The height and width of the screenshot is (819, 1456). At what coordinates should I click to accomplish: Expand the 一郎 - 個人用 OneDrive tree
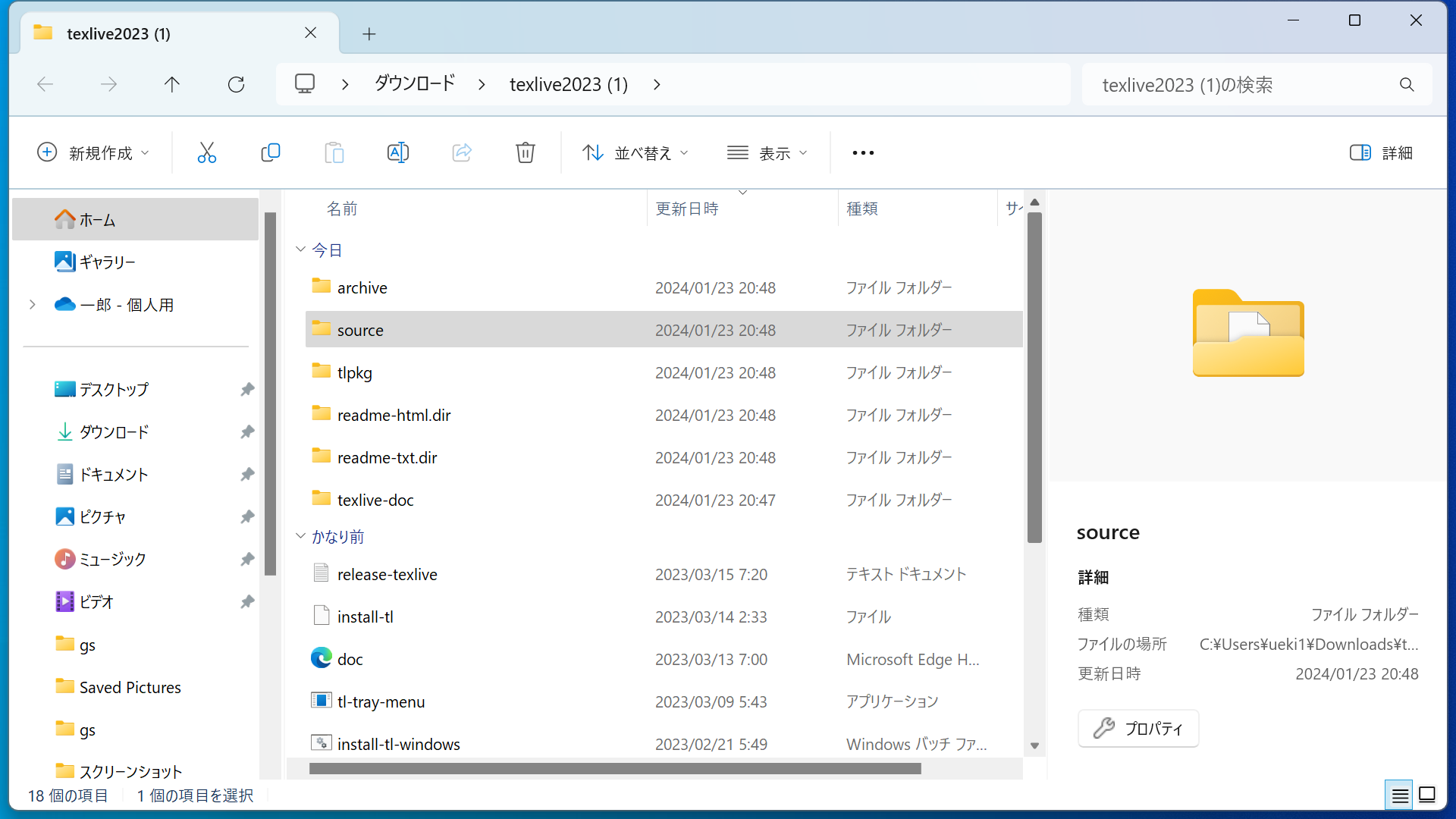click(32, 304)
